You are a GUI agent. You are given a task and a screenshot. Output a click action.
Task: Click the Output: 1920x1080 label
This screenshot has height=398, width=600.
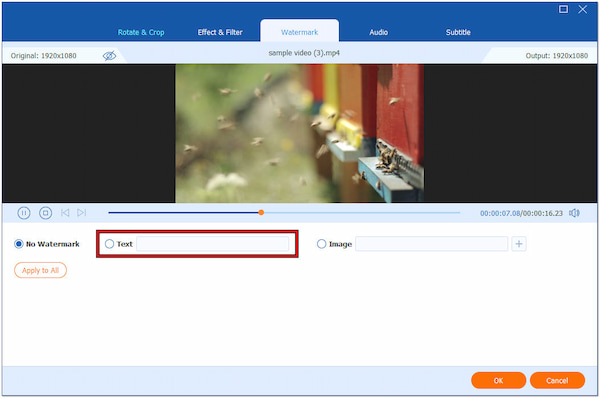[557, 56]
